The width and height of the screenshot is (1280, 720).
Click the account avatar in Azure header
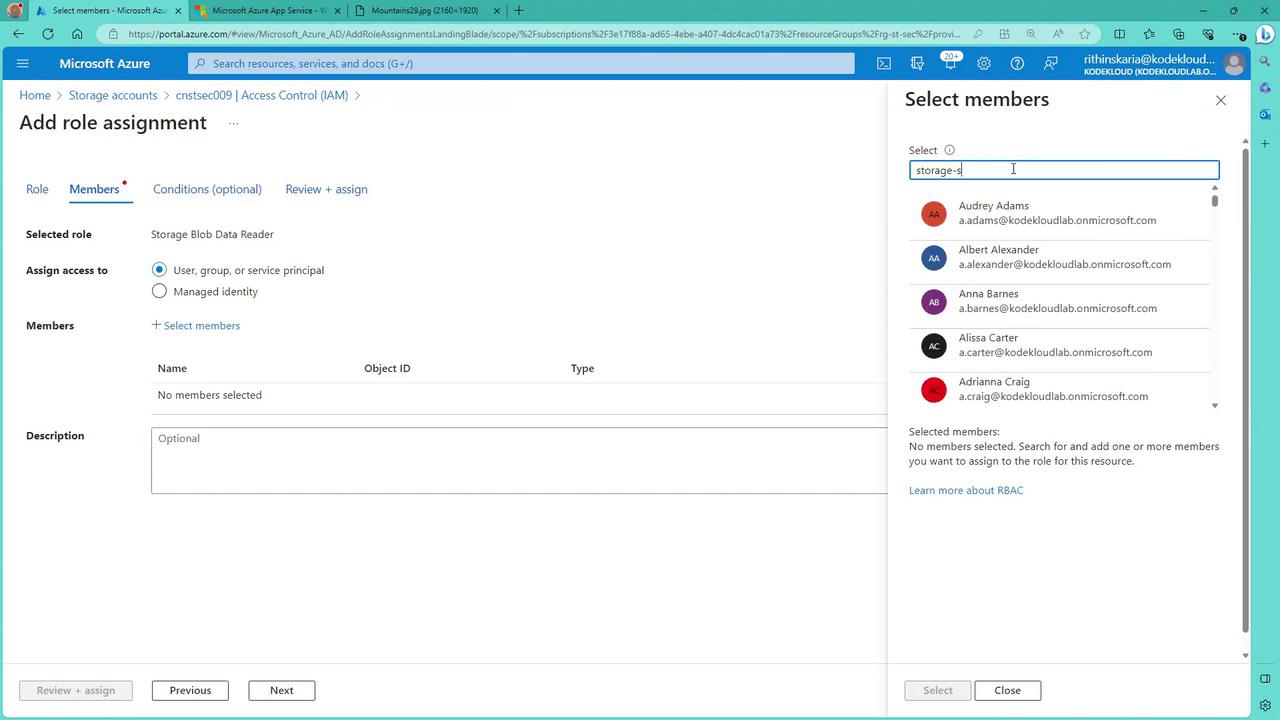1234,64
